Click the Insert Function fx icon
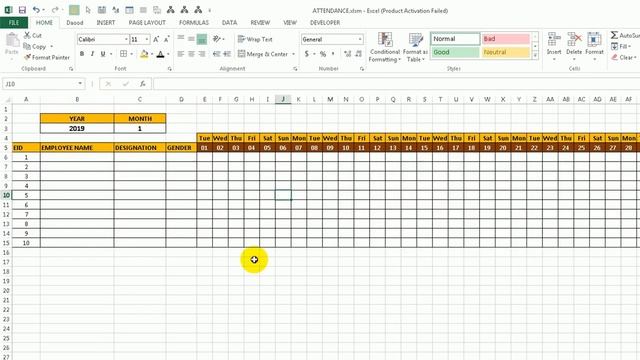 click(x=142, y=84)
